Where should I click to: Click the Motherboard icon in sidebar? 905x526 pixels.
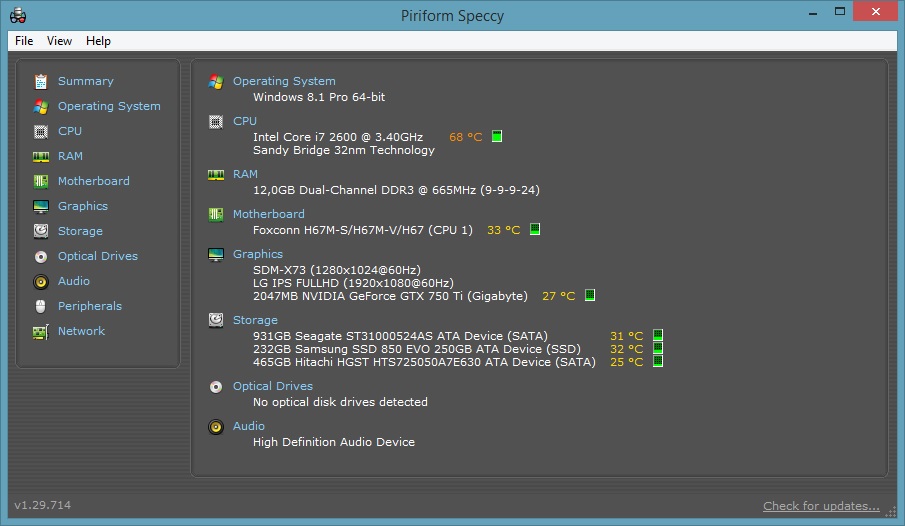40,181
